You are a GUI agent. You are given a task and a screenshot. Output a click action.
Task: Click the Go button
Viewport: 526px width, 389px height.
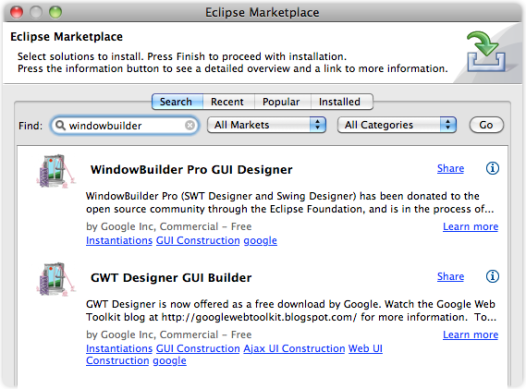(x=486, y=125)
